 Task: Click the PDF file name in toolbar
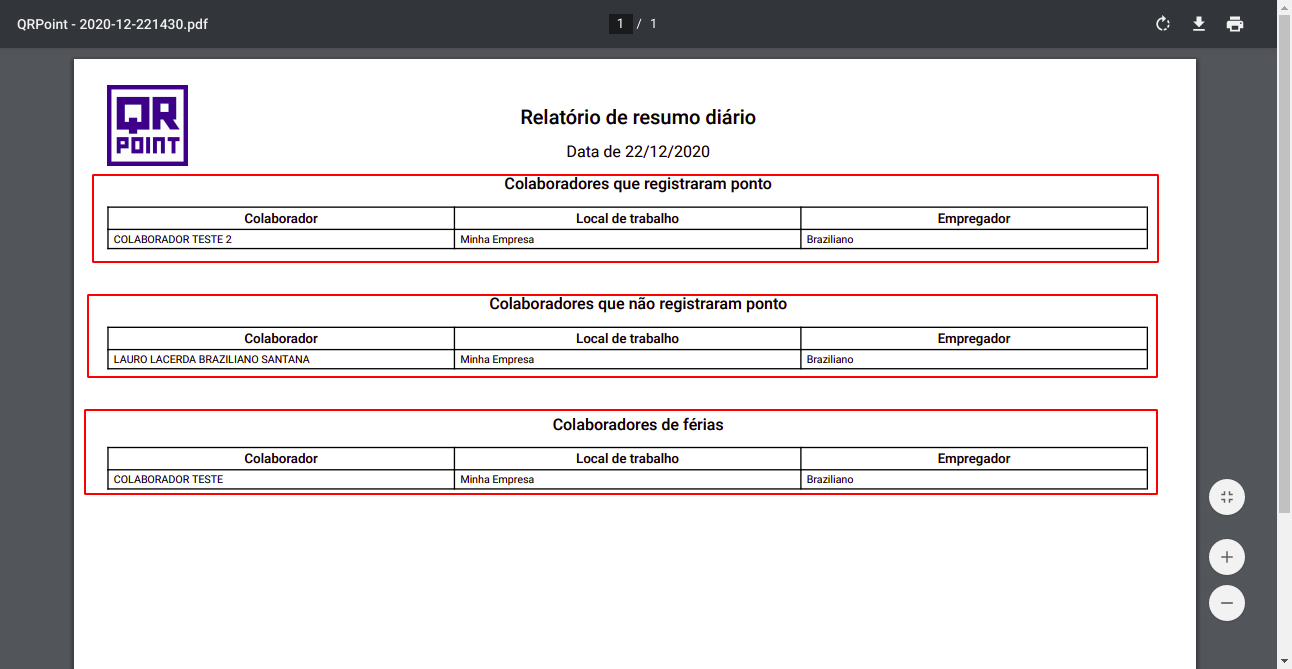click(113, 24)
